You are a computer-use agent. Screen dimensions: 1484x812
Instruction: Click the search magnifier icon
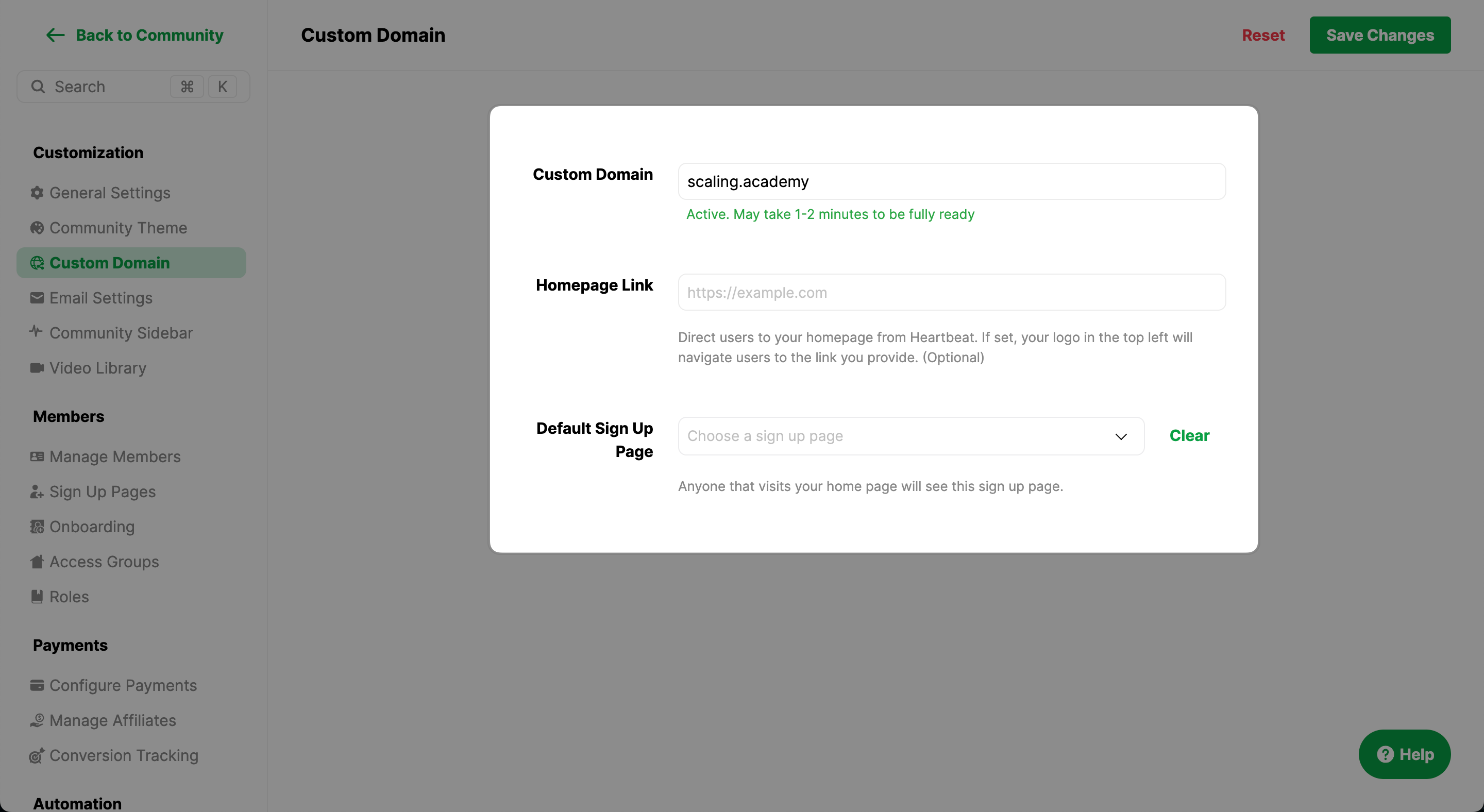coord(38,87)
